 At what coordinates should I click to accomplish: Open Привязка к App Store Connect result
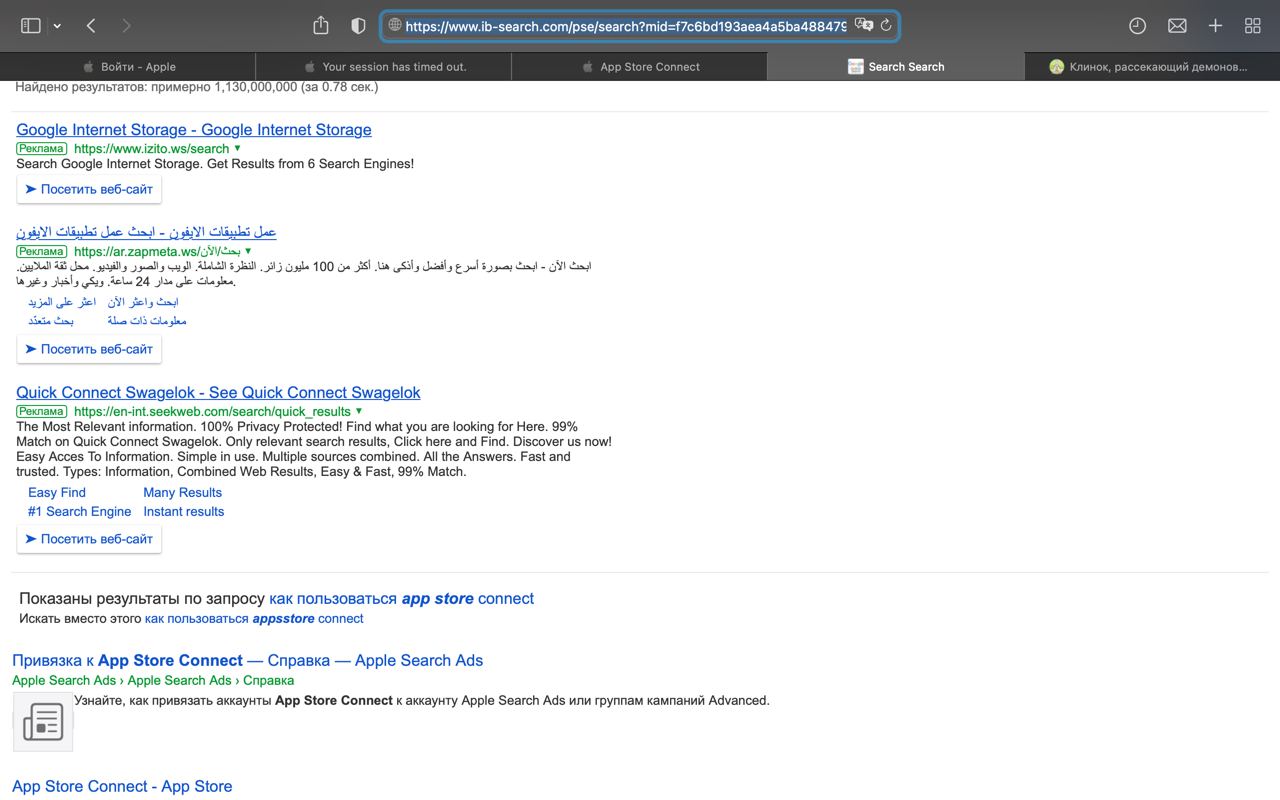tap(247, 661)
